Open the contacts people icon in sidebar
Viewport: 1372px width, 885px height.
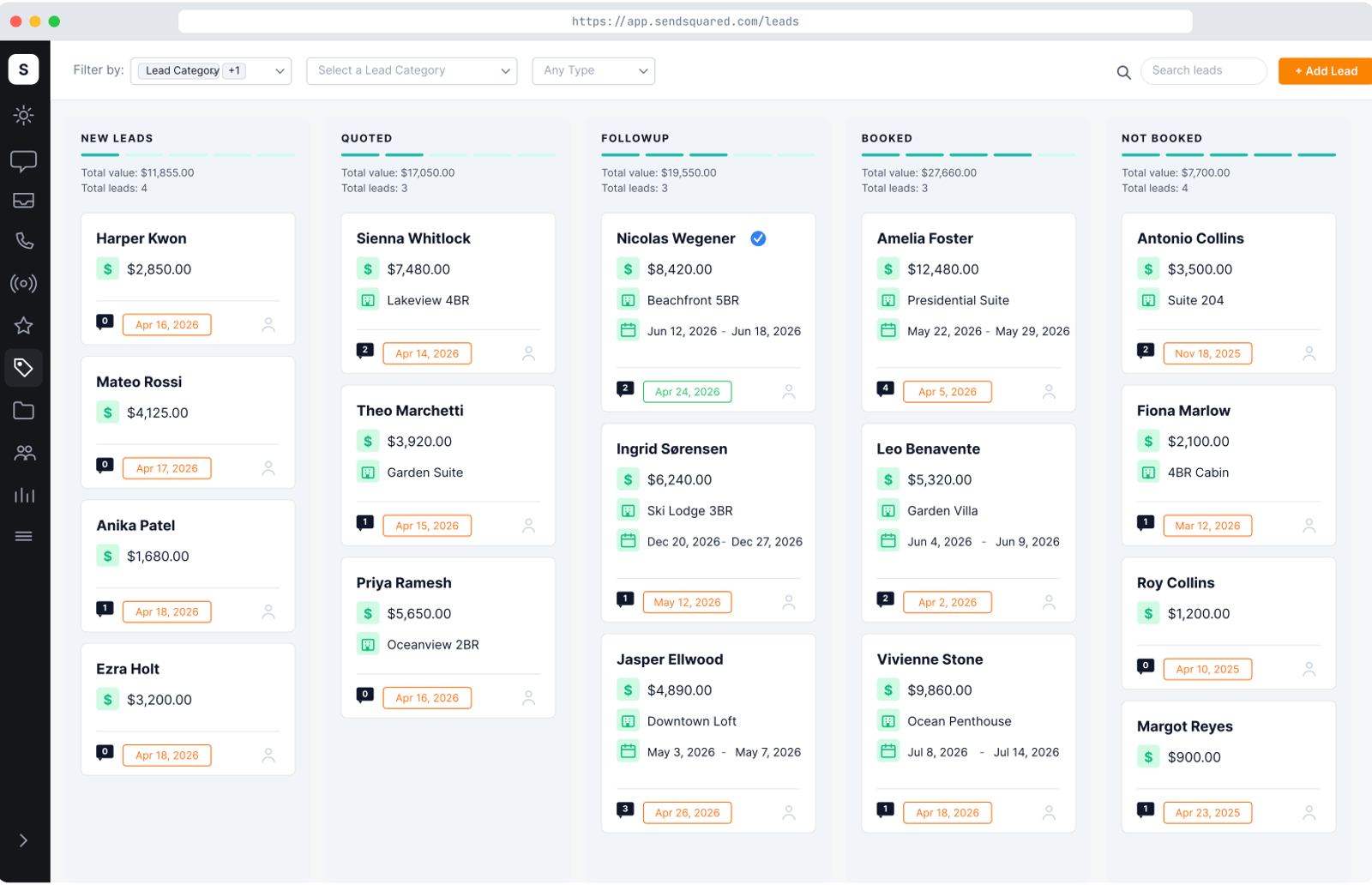point(24,452)
